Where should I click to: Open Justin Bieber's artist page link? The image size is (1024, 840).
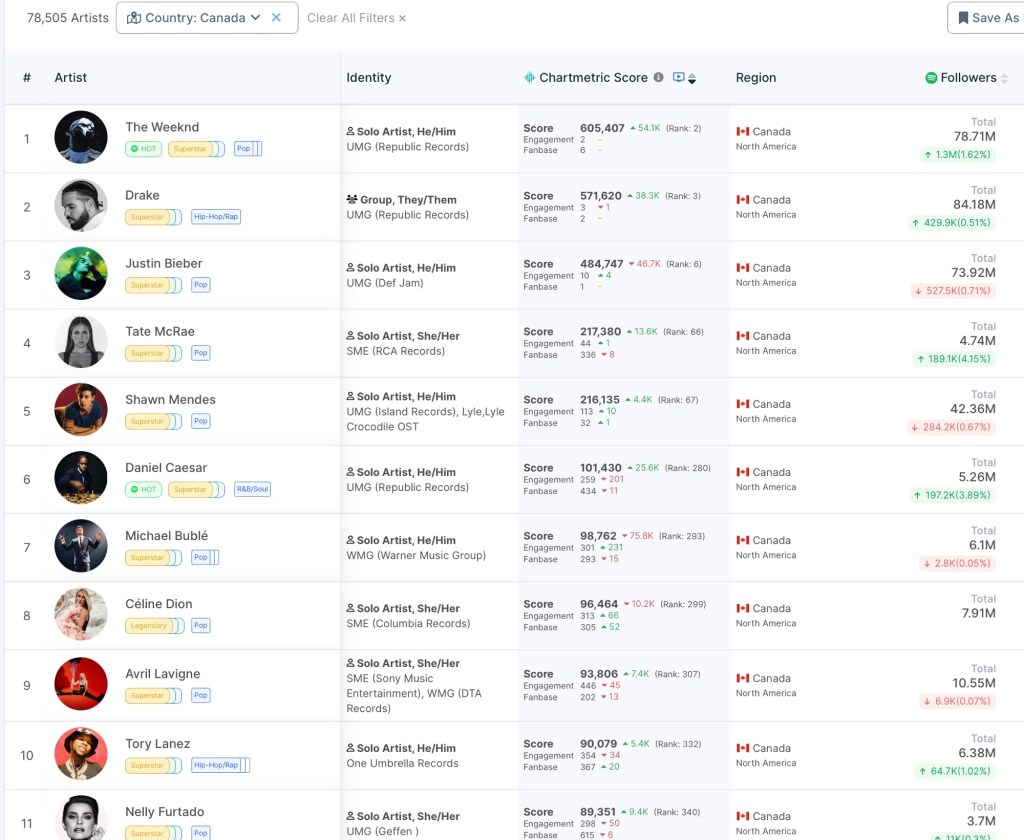(164, 264)
